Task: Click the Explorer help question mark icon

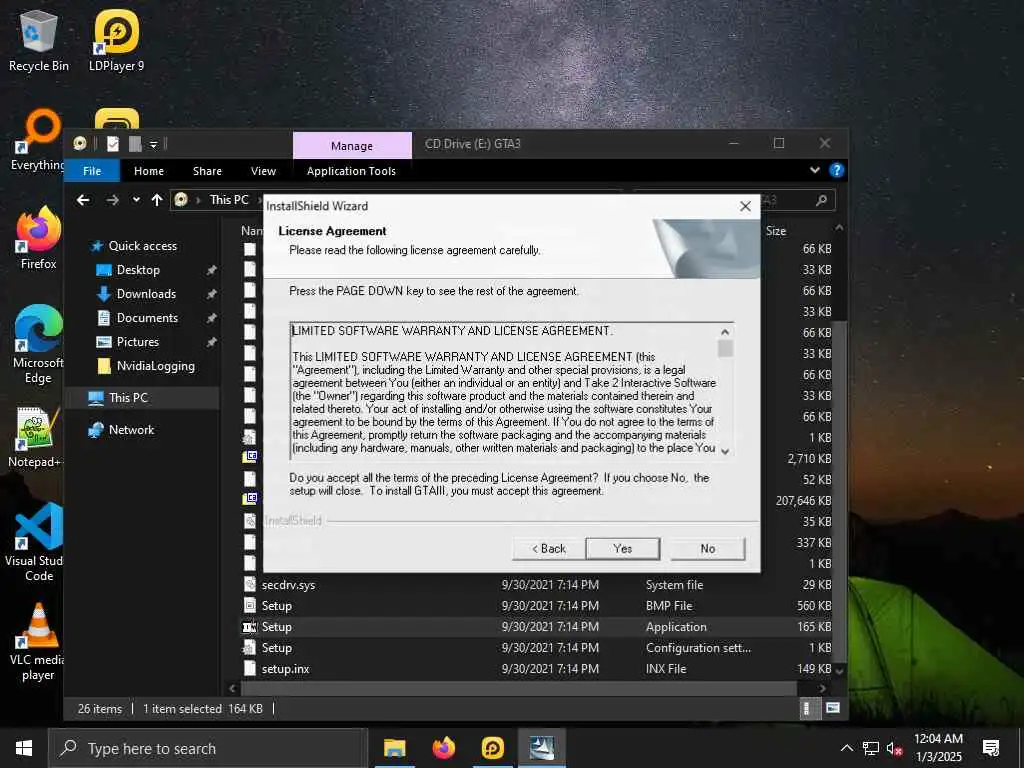Action: [x=836, y=170]
